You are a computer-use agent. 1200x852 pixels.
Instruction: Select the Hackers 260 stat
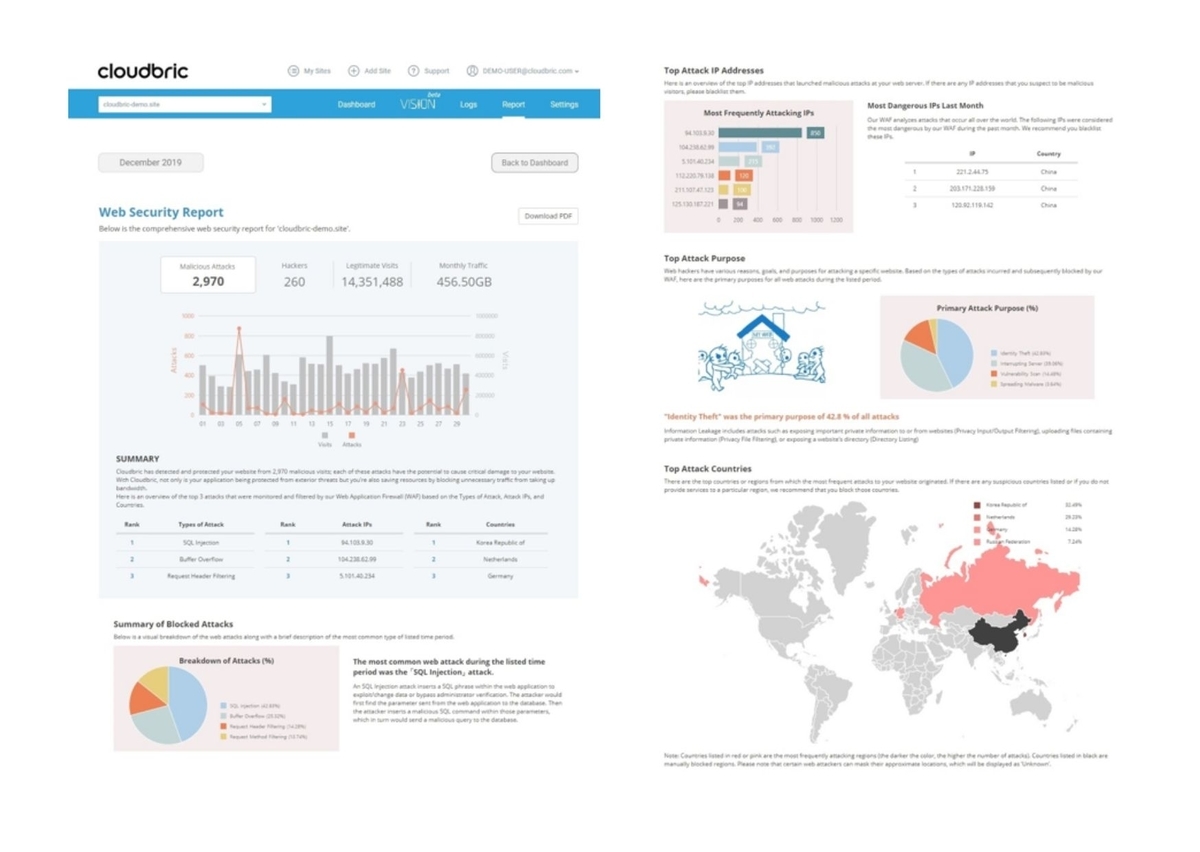coord(294,275)
